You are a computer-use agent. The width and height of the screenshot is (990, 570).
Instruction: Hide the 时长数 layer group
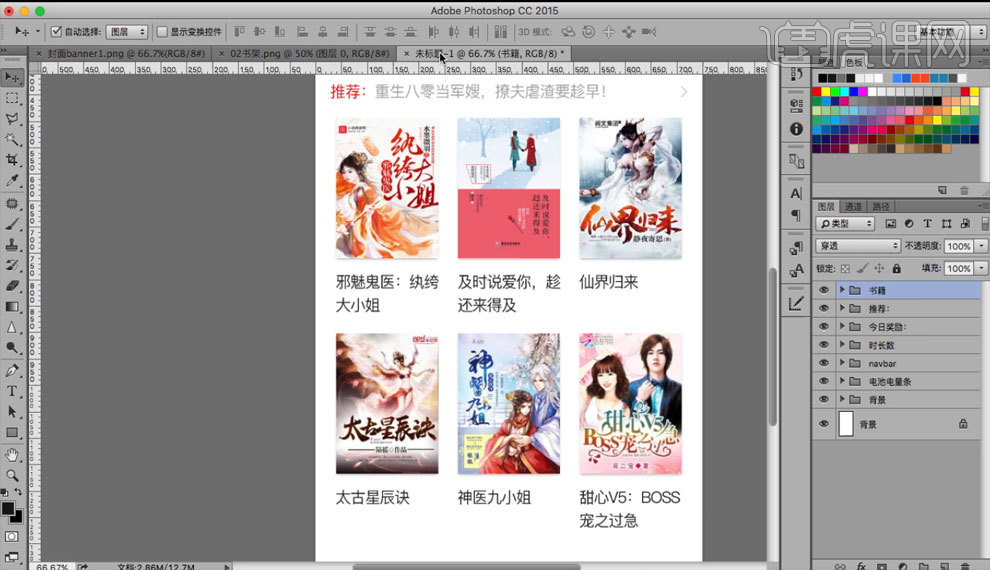click(x=823, y=345)
